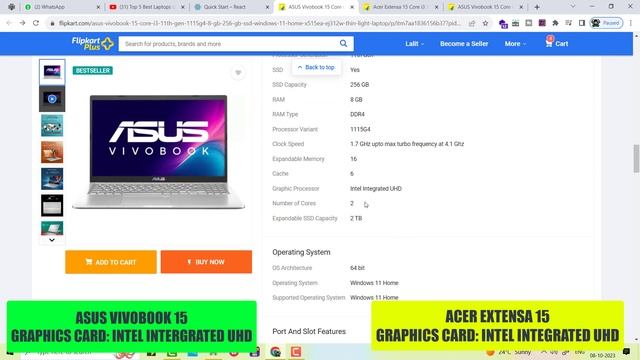
Task: Click the Flipkart search input field
Action: pyautogui.click(x=231, y=44)
